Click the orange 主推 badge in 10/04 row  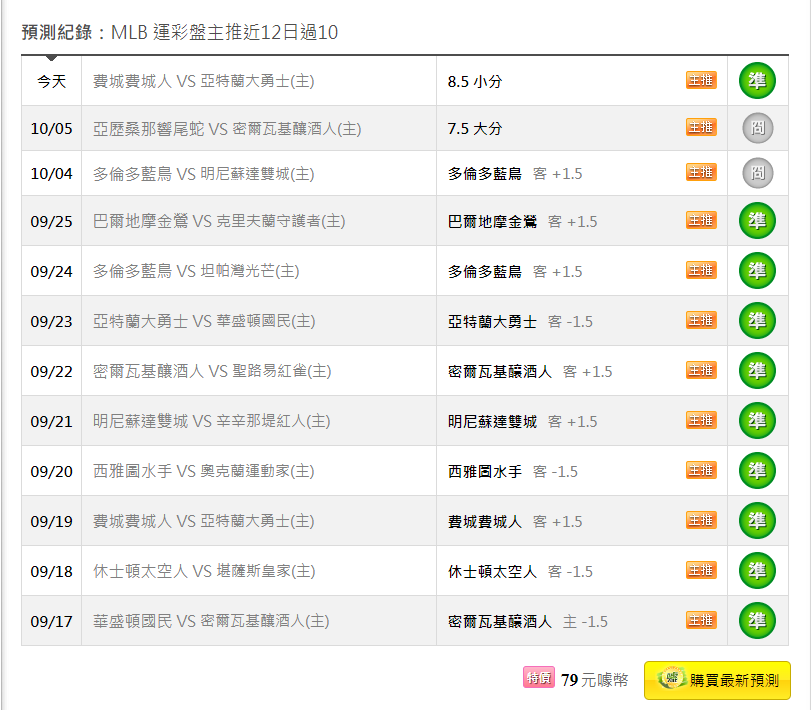(x=701, y=172)
